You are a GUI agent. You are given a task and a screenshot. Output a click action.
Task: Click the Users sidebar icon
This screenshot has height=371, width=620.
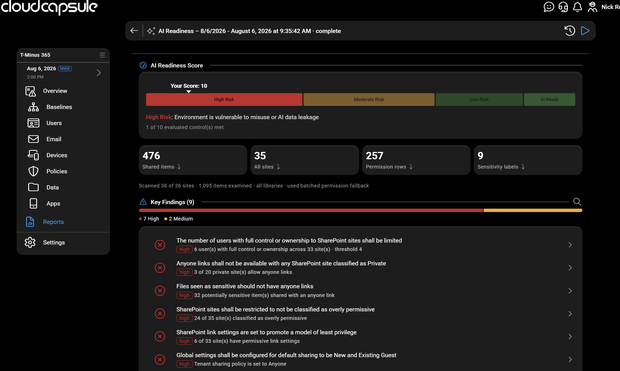(33, 123)
